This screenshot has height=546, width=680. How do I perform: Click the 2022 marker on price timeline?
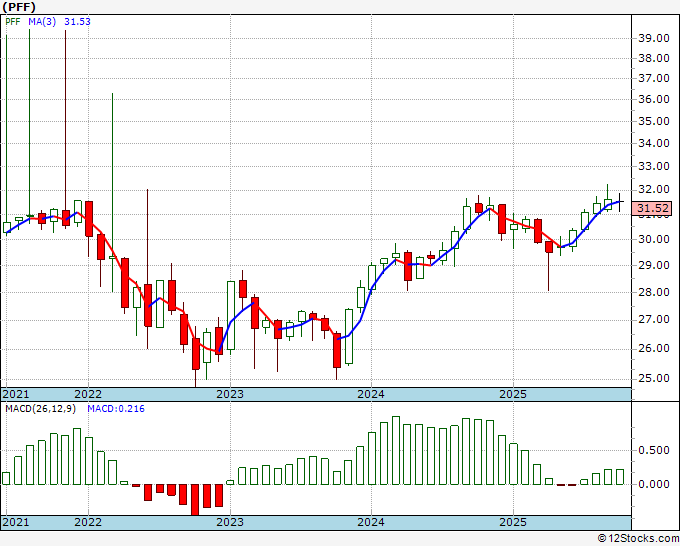coord(88,394)
